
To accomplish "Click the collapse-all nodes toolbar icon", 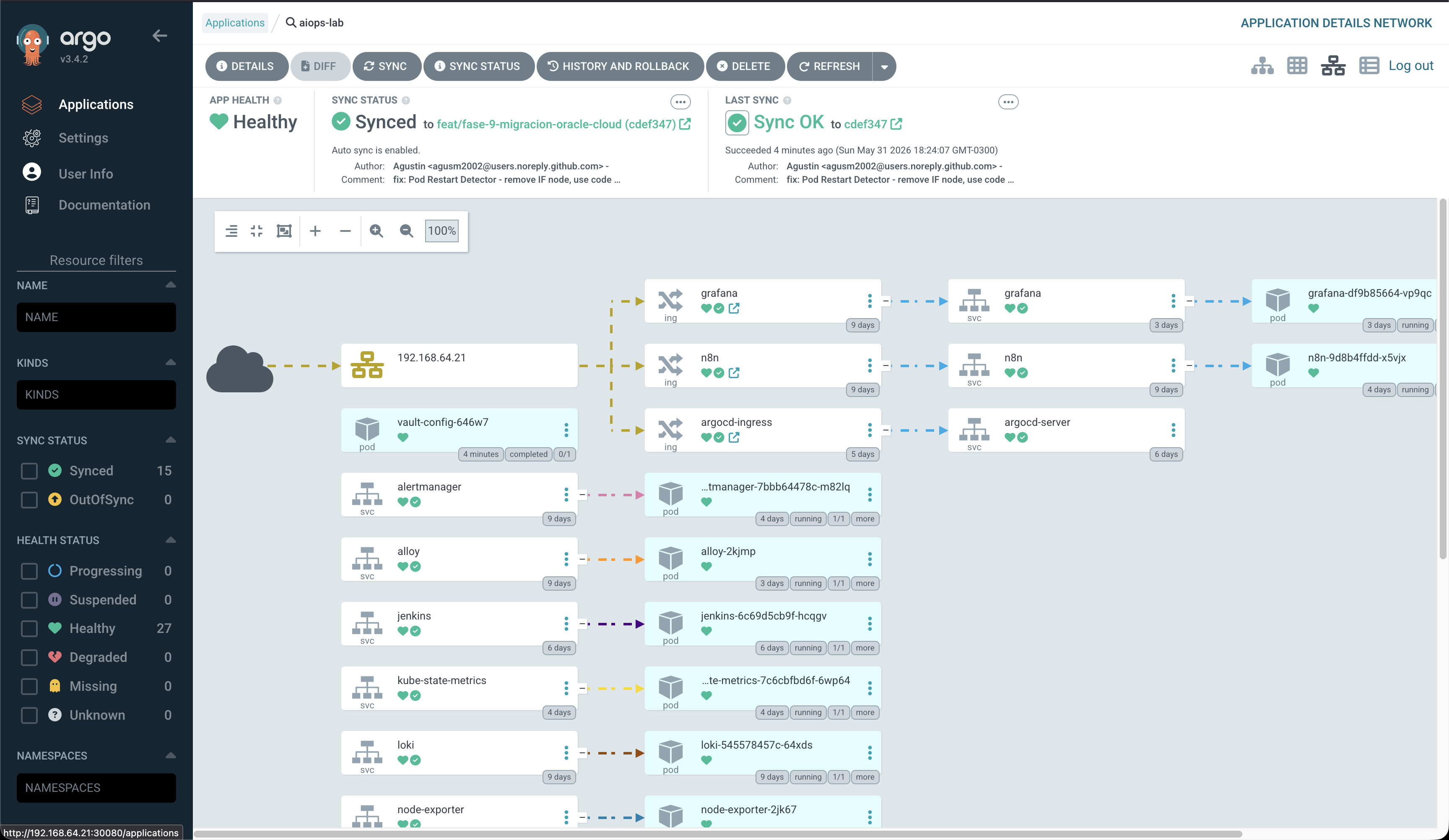I will pos(257,231).
